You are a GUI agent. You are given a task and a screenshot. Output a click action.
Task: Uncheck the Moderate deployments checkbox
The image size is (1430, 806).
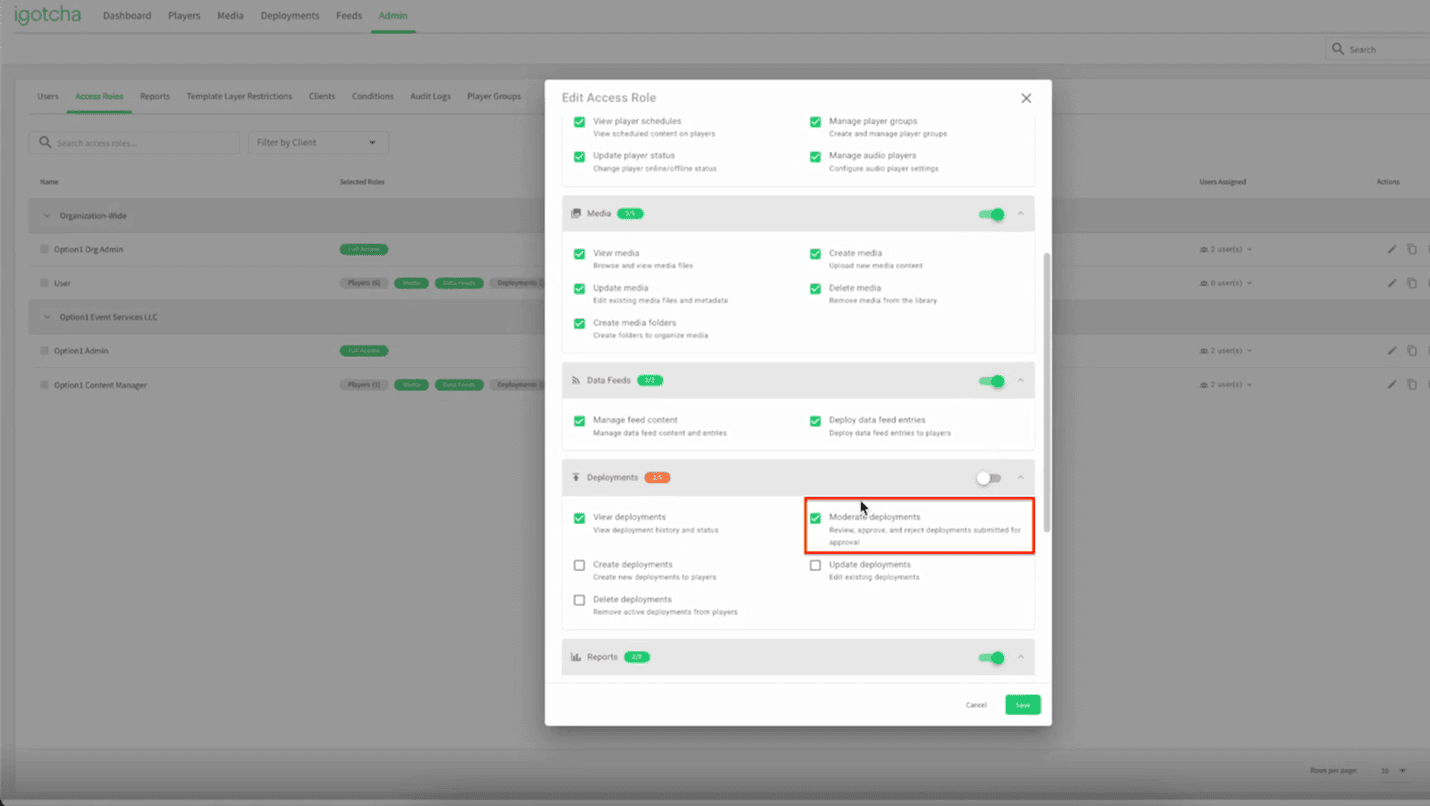point(815,518)
